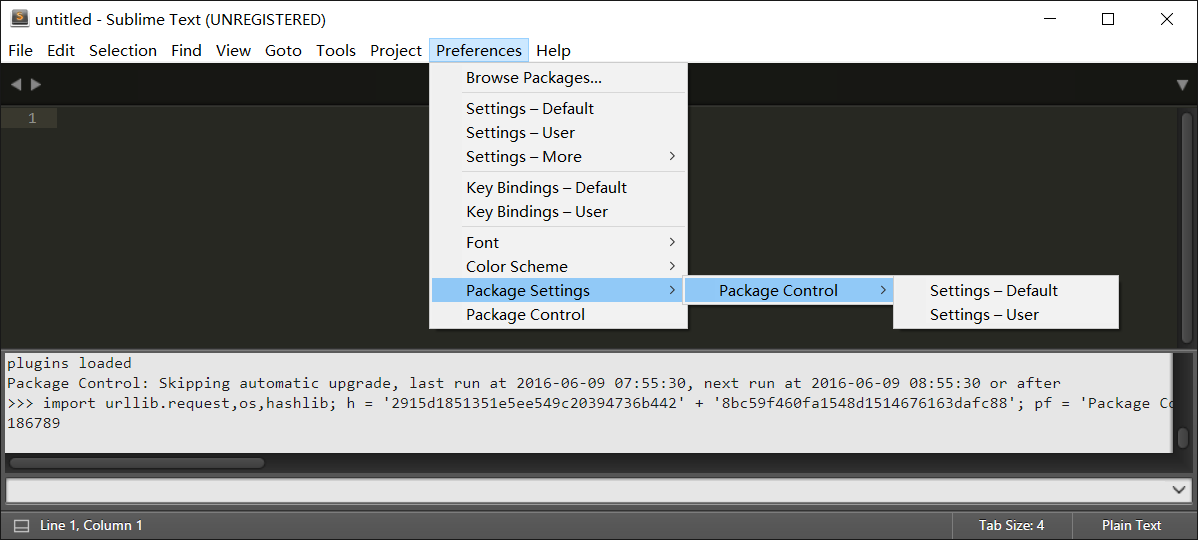The image size is (1198, 540).
Task: Close the Preferences menu via its title
Action: point(479,50)
